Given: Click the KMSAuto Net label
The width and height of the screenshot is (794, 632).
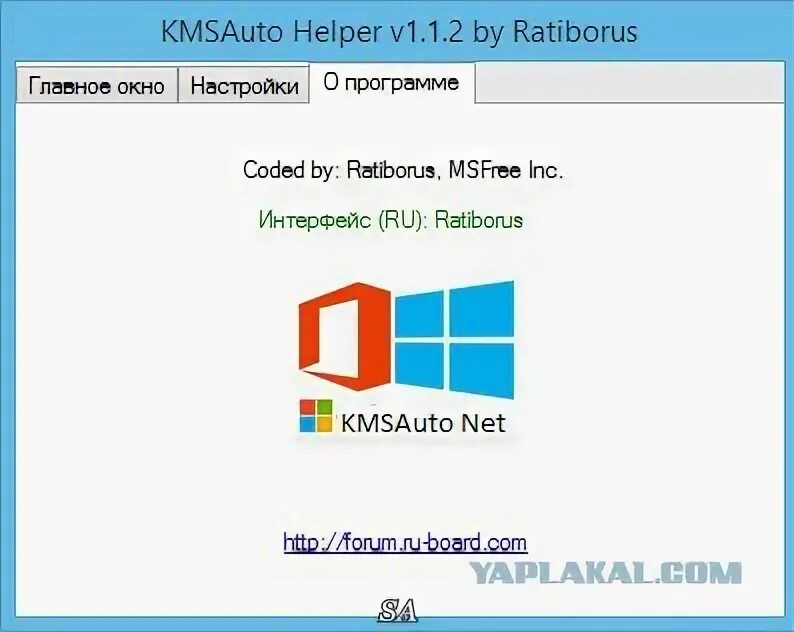Looking at the screenshot, I should (x=423, y=423).
